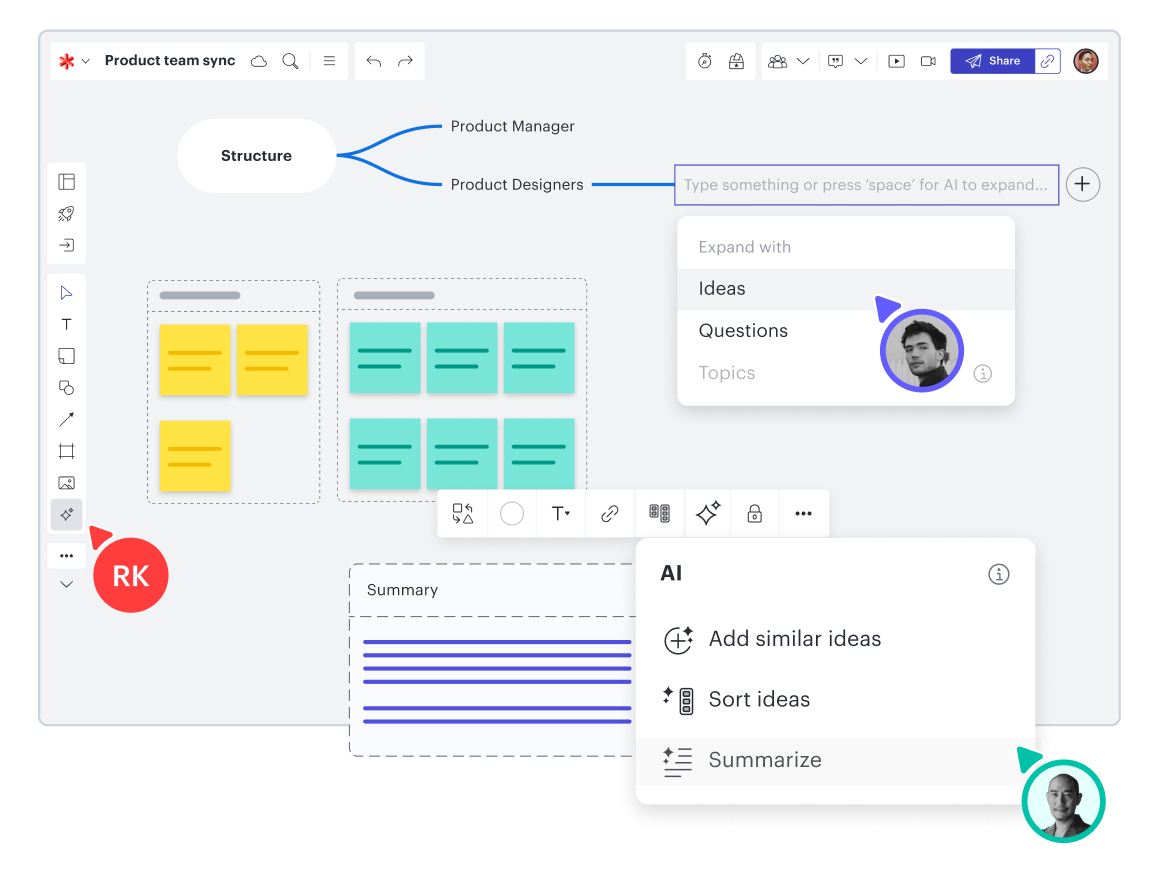The width and height of the screenshot is (1160, 870).
Task: Click the timer icon in top bar
Action: coord(705,61)
